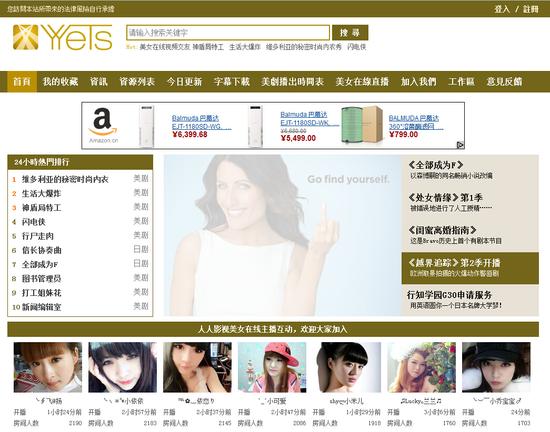
Task: Open ranking item 打工姐妹花
Action: 41,293
